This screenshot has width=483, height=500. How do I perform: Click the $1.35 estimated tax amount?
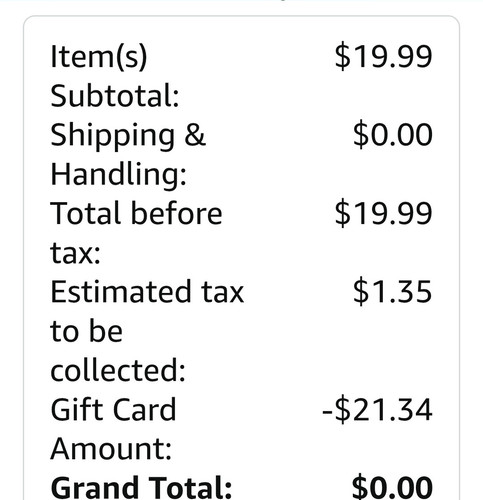pyautogui.click(x=393, y=292)
